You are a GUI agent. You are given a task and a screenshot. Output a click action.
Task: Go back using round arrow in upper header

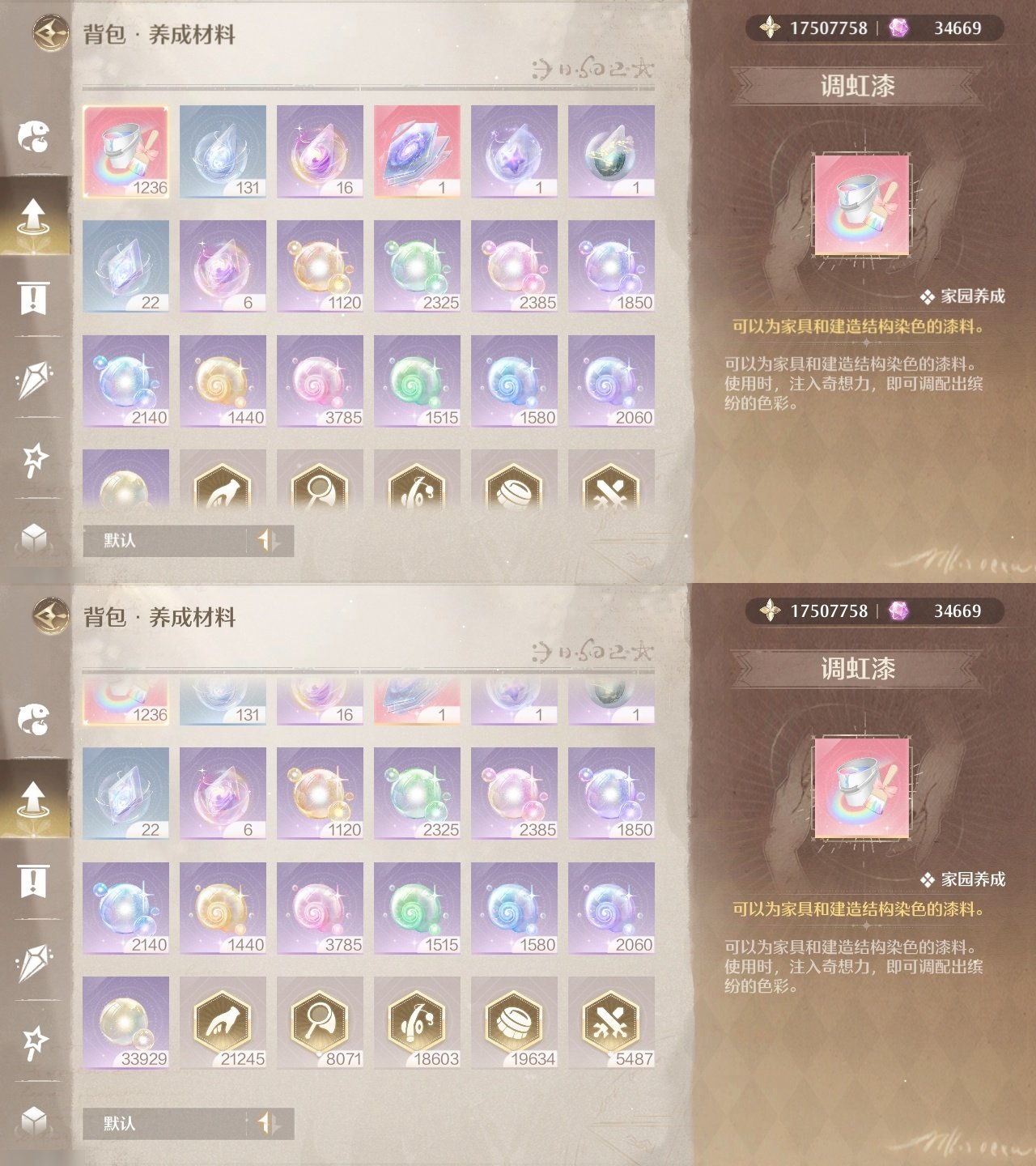(x=51, y=34)
